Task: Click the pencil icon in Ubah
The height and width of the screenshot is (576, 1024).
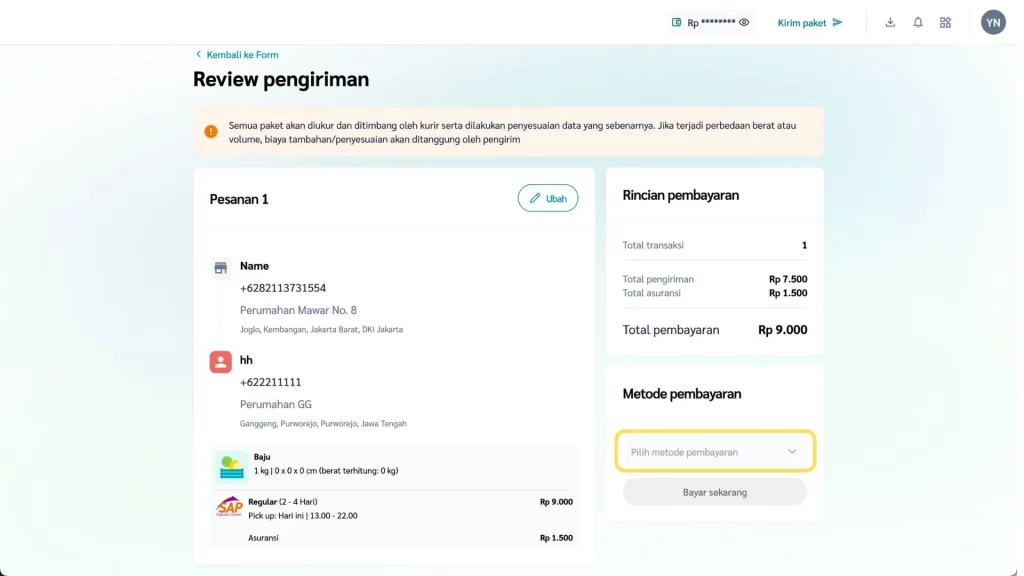Action: tap(535, 199)
